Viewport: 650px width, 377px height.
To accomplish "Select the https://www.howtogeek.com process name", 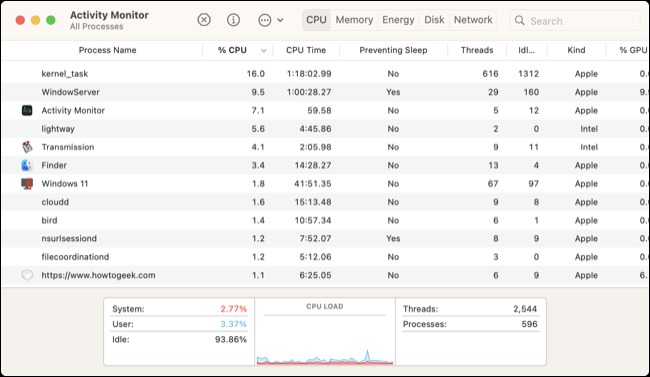I will click(x=98, y=275).
